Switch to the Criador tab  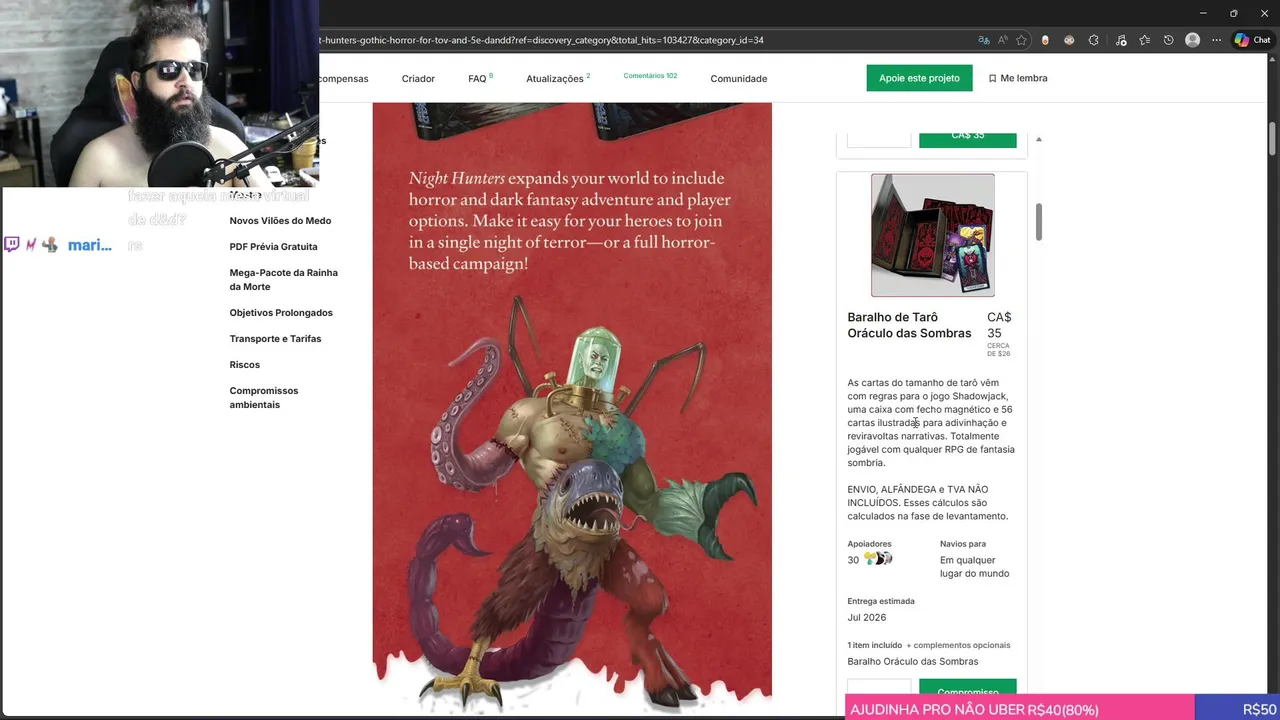tap(418, 78)
